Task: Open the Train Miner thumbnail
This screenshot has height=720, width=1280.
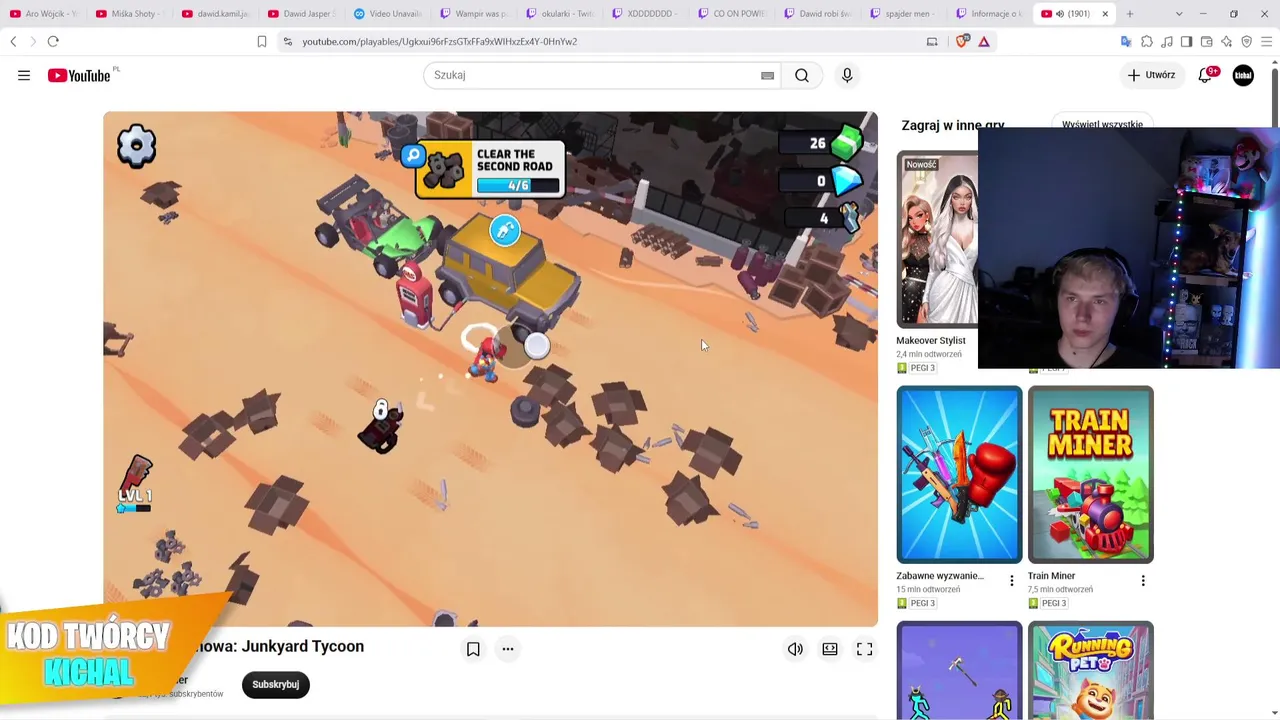Action: click(1090, 475)
